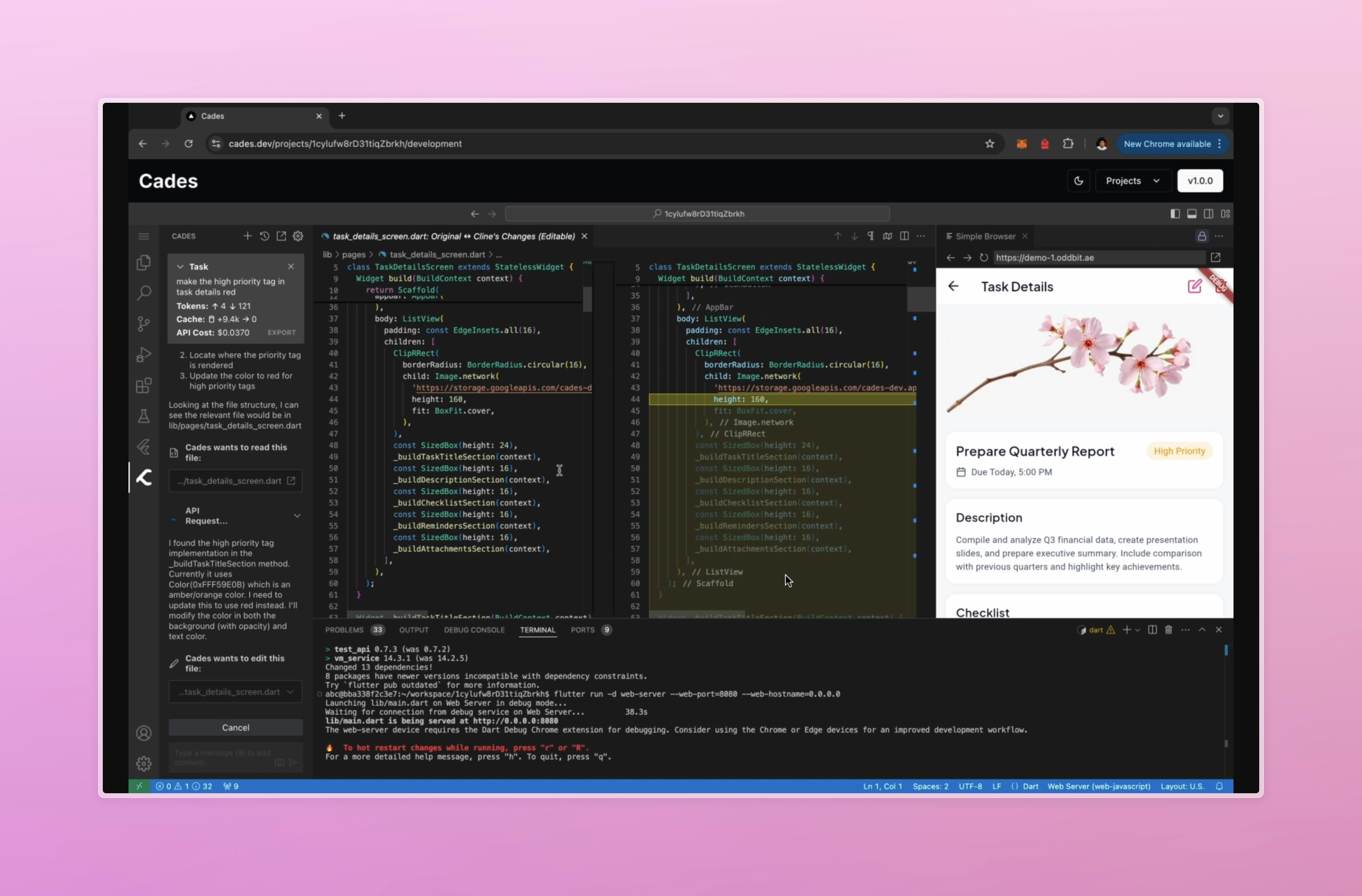The image size is (1362, 896).
Task: Open Simple Browser page in external browser
Action: point(1216,257)
